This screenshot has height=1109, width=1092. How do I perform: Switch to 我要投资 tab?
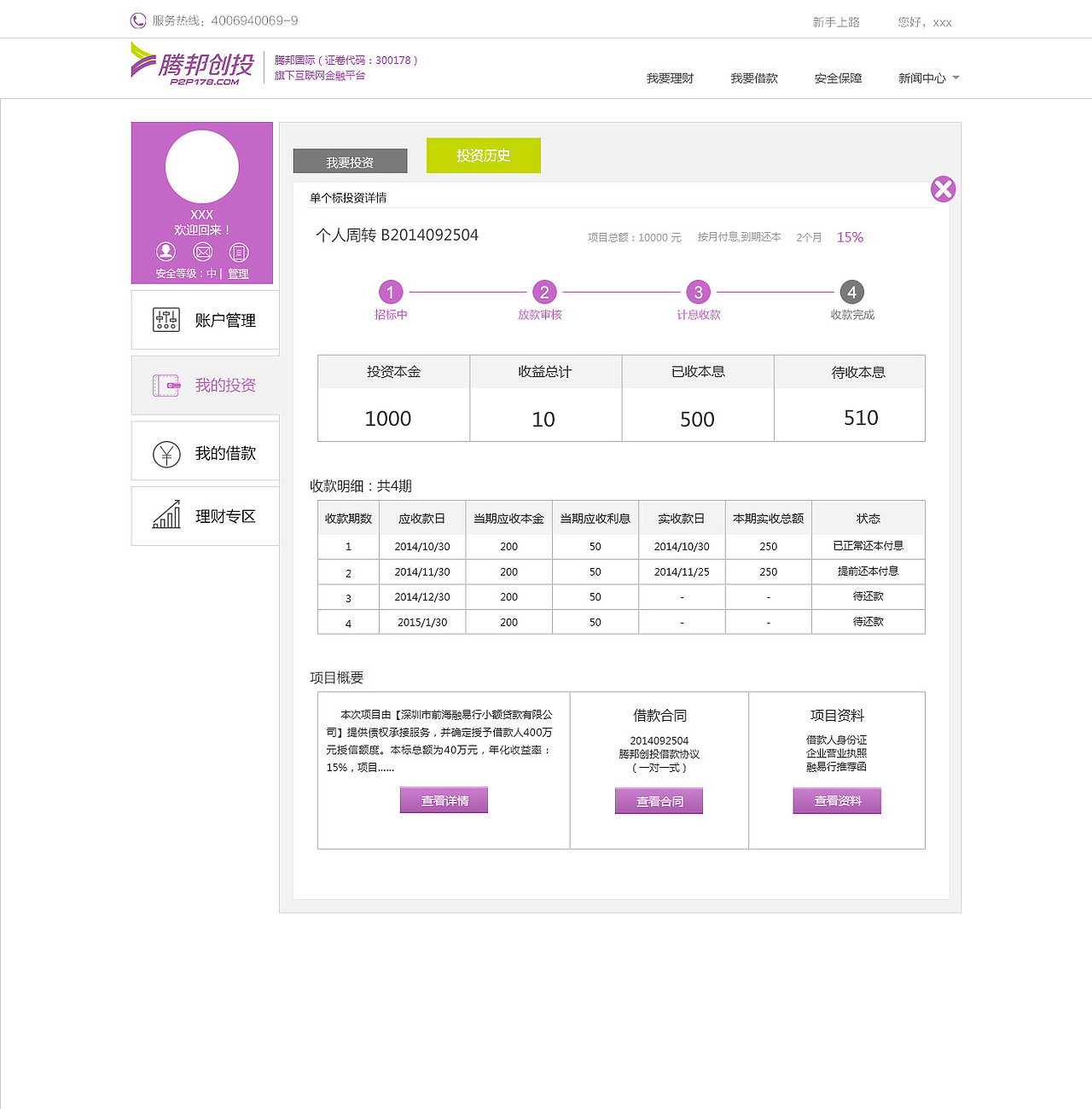350,161
